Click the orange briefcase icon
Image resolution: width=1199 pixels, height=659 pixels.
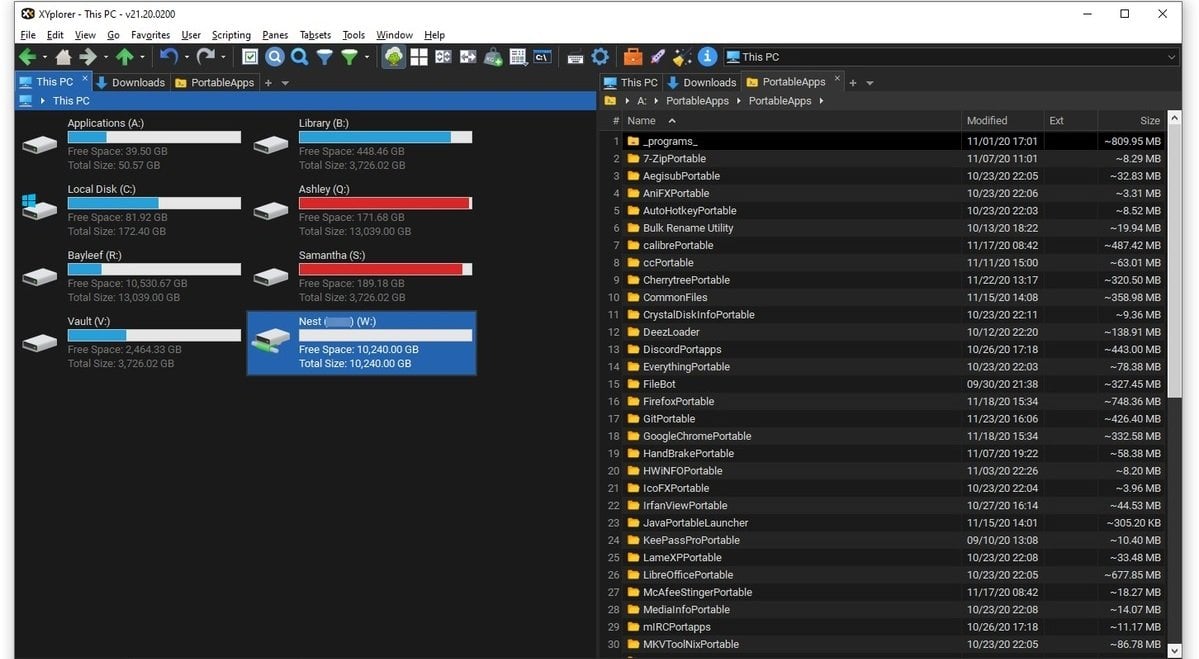tap(632, 57)
